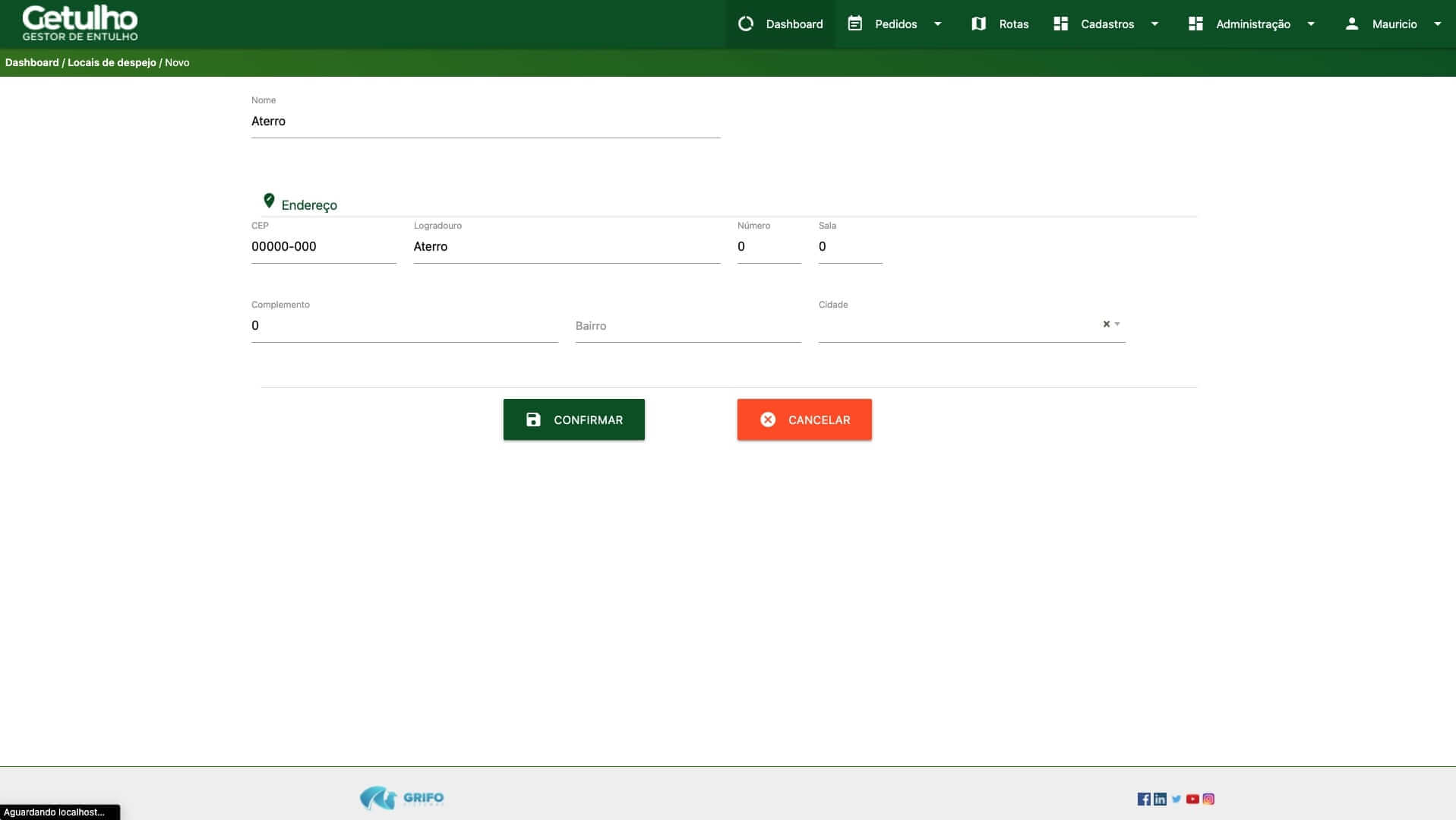
Task: Click the Cidade combo box field
Action: 971,326
